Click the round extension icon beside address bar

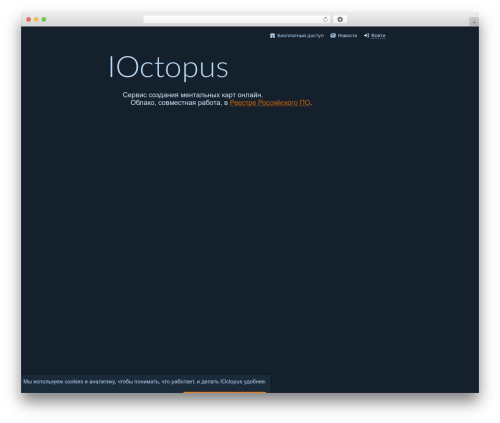tap(340, 20)
